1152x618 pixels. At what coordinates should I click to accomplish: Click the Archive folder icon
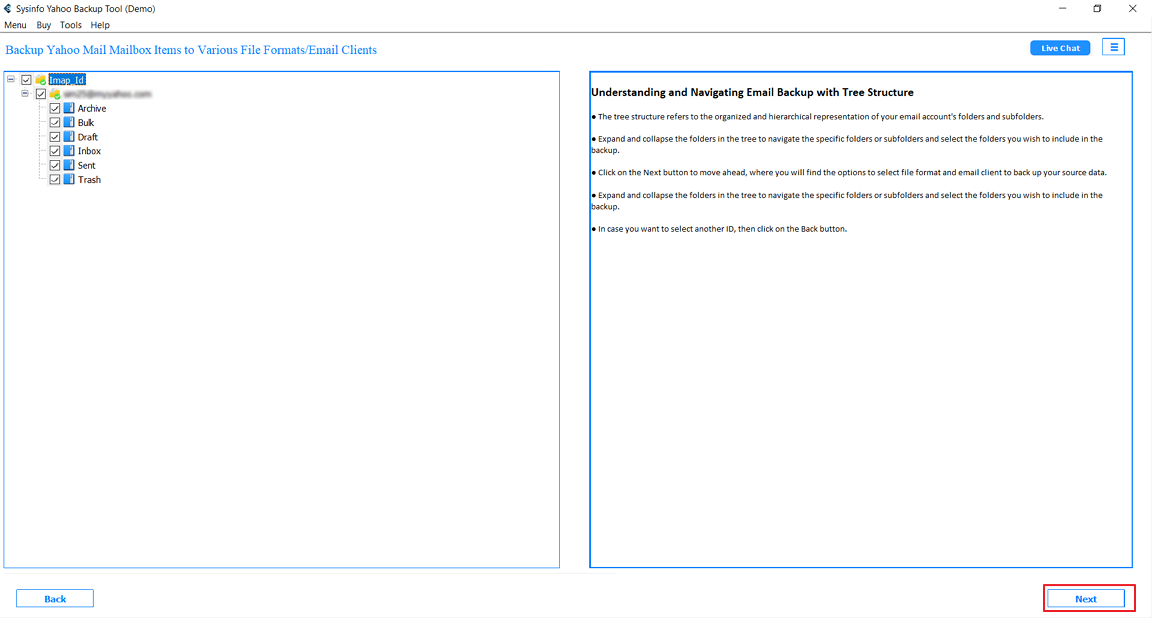coord(69,108)
